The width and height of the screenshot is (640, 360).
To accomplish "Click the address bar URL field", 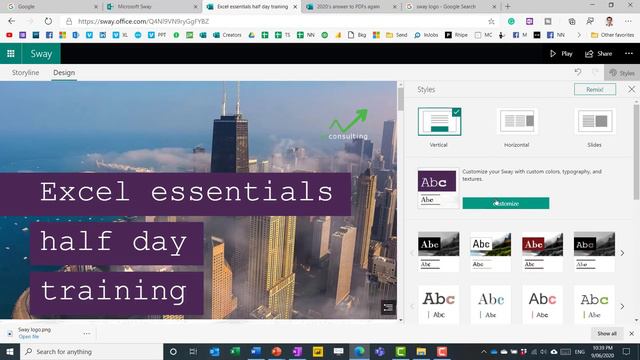I will click(278, 21).
